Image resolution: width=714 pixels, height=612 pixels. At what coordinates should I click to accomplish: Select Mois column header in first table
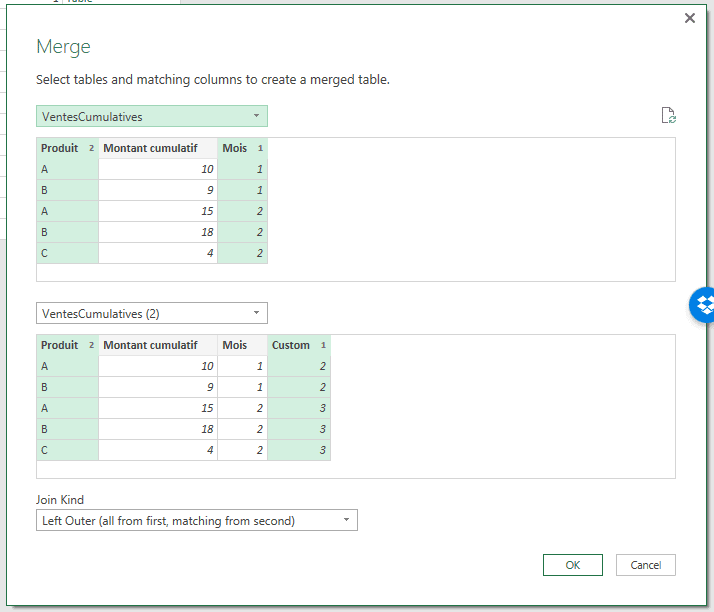235,148
